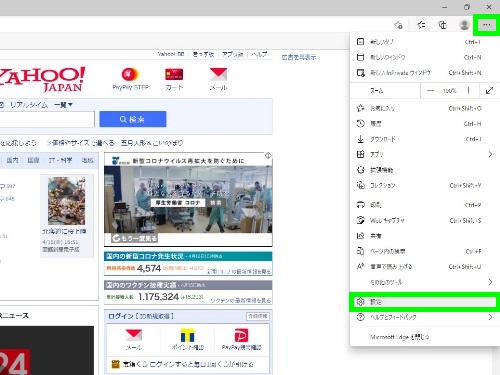Click the cherry blossom news thumbnail
500x375 pixels.
[66, 201]
